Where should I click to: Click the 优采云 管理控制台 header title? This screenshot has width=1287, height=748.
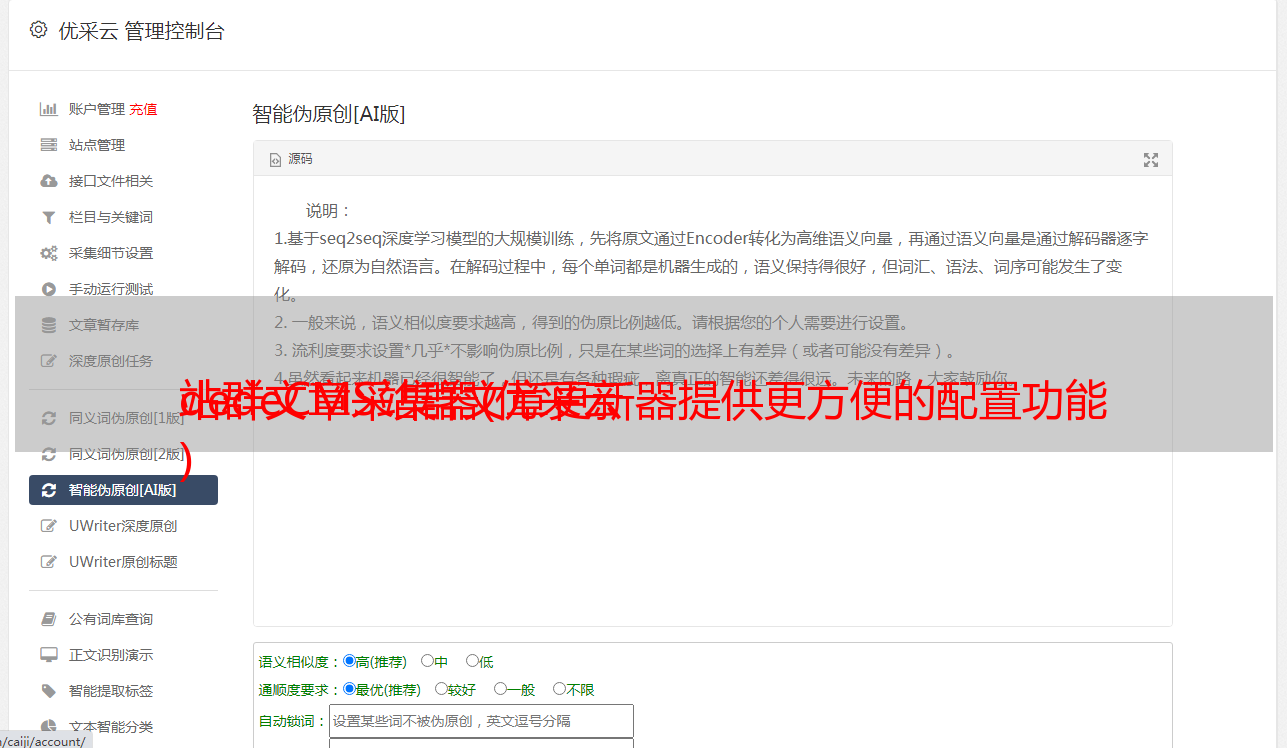coord(141,31)
